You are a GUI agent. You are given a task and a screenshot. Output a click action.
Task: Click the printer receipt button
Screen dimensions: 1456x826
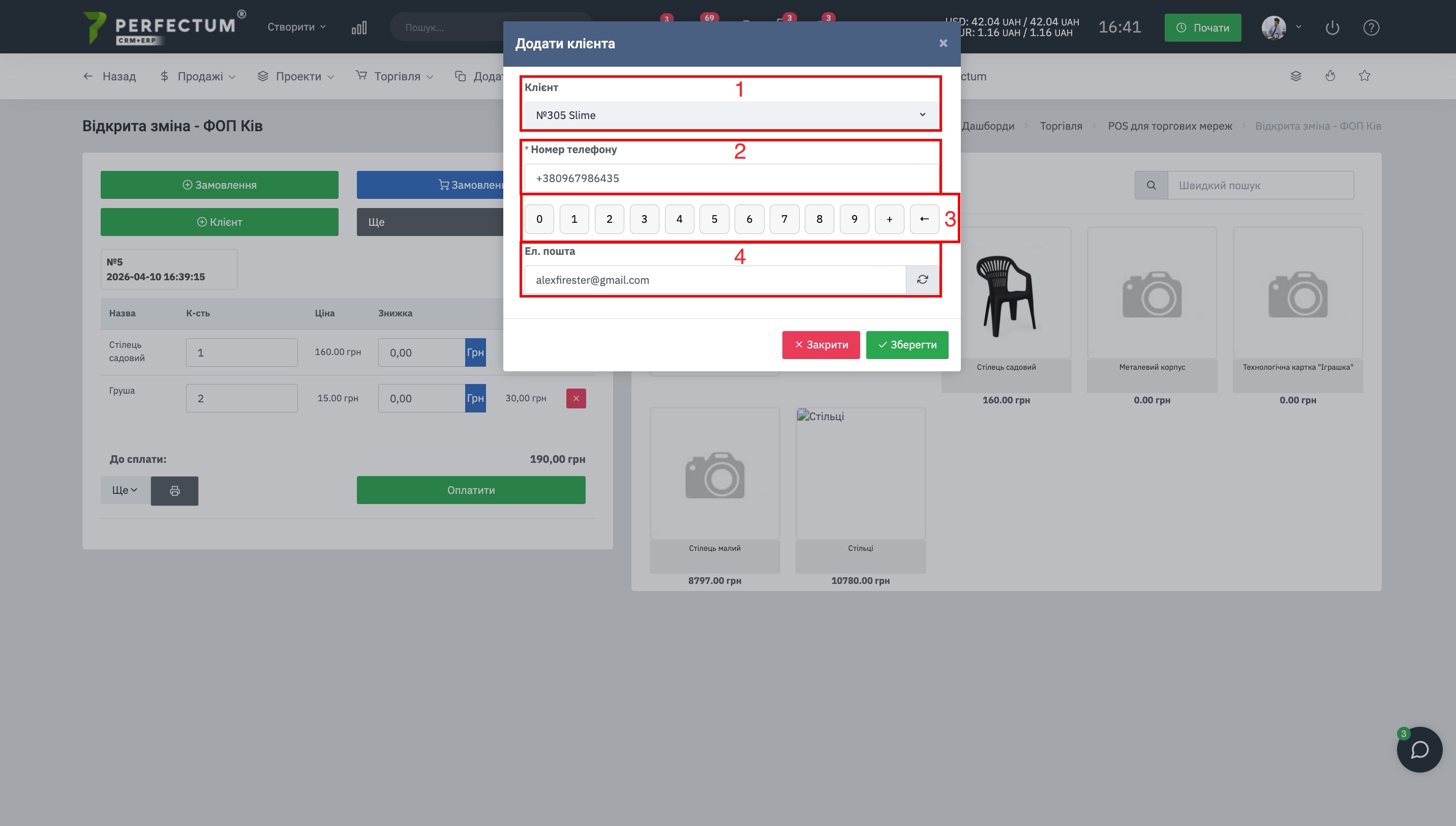tap(175, 491)
